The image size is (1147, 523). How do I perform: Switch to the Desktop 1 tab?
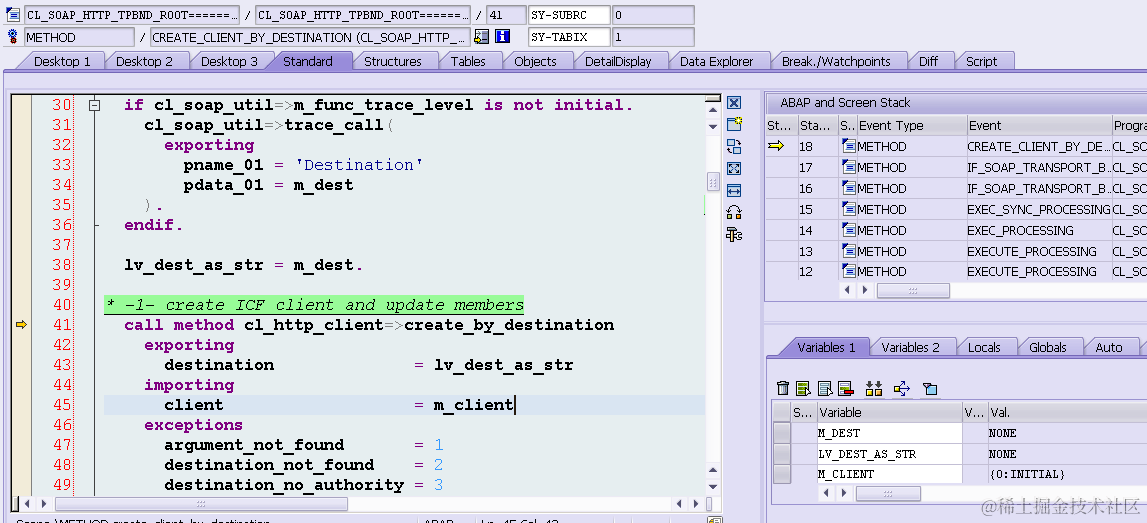(x=62, y=61)
